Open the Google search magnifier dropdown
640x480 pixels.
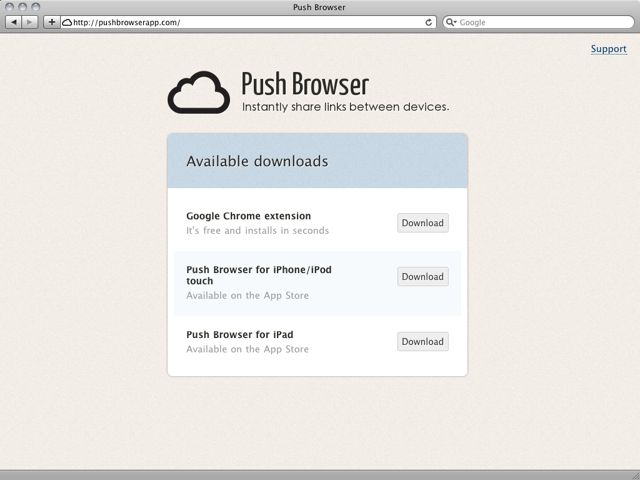451,22
